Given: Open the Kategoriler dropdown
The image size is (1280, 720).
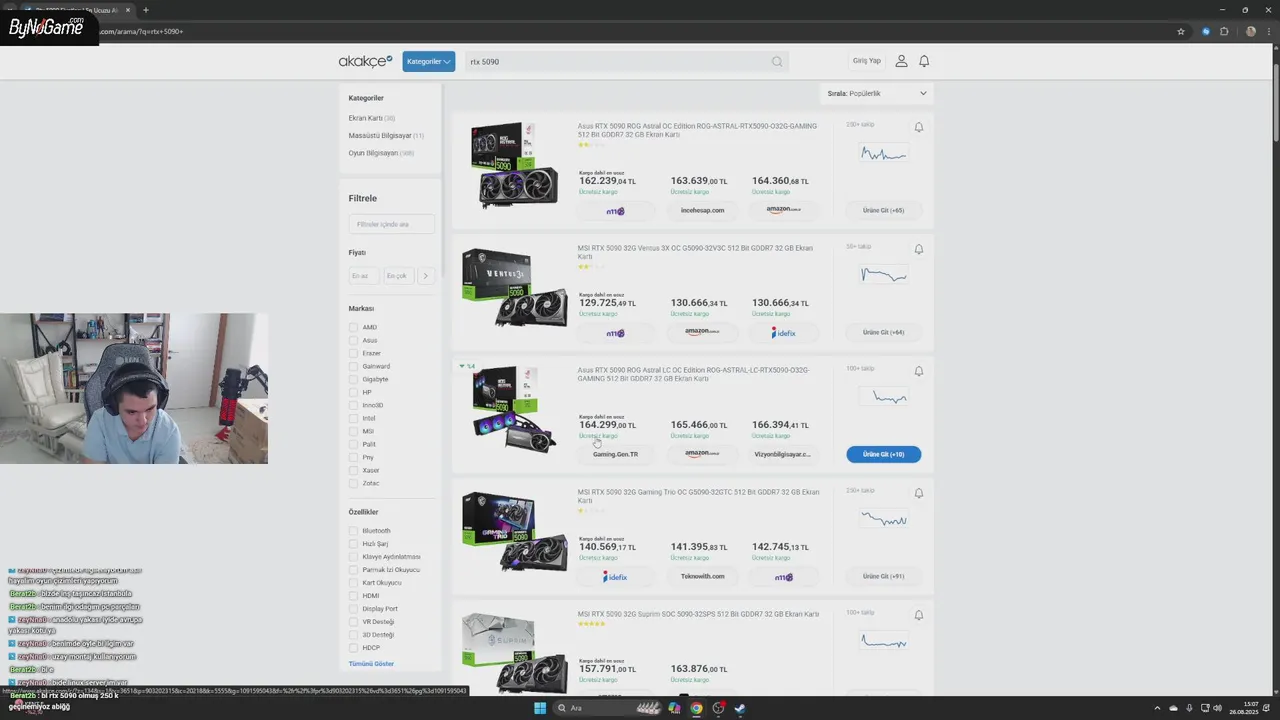Looking at the screenshot, I should (x=428, y=61).
